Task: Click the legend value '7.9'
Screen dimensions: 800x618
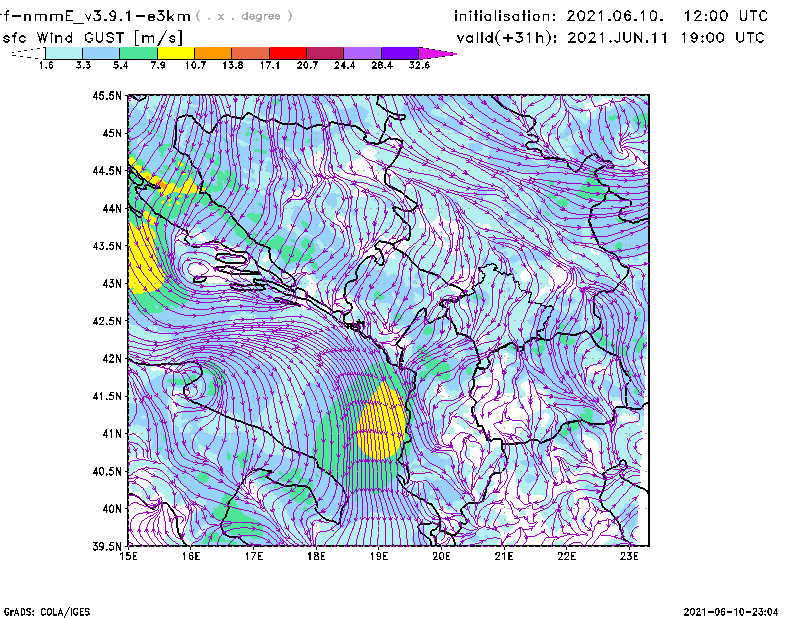Action: [158, 65]
